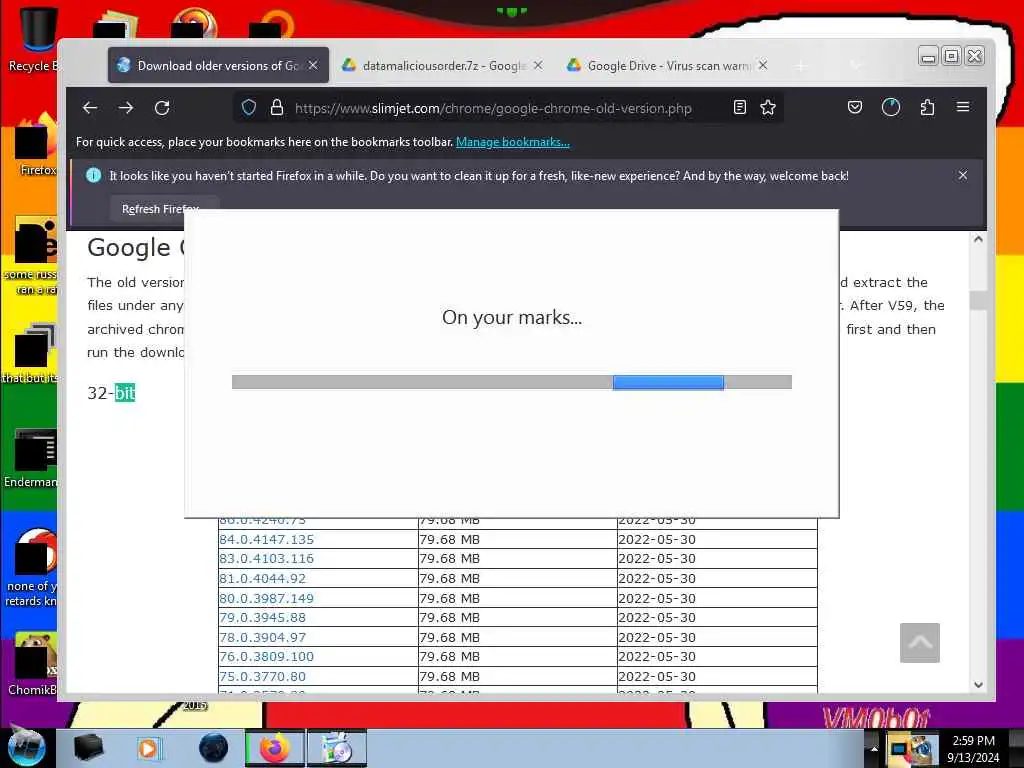
Task: Open version 80.0.3987.149 download link
Action: [266, 598]
